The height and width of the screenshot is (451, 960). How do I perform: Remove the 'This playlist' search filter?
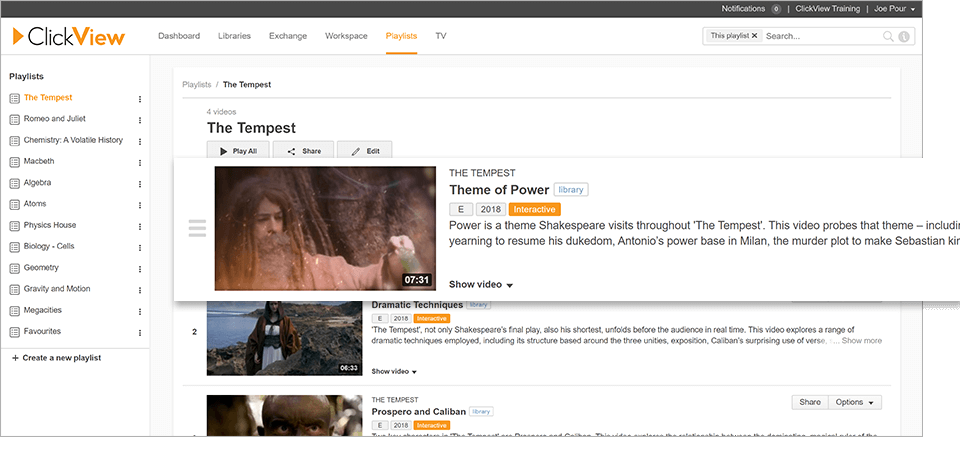coord(754,36)
